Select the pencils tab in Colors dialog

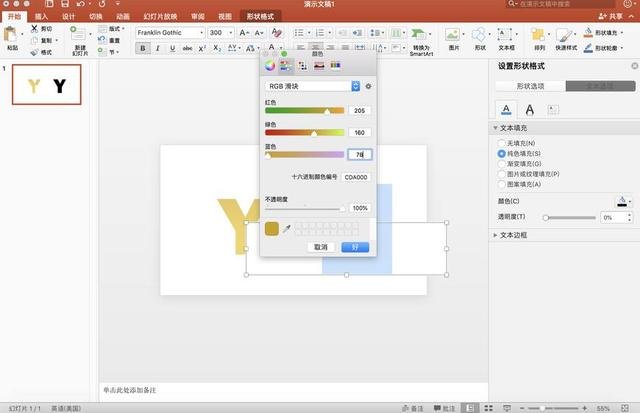coord(335,65)
